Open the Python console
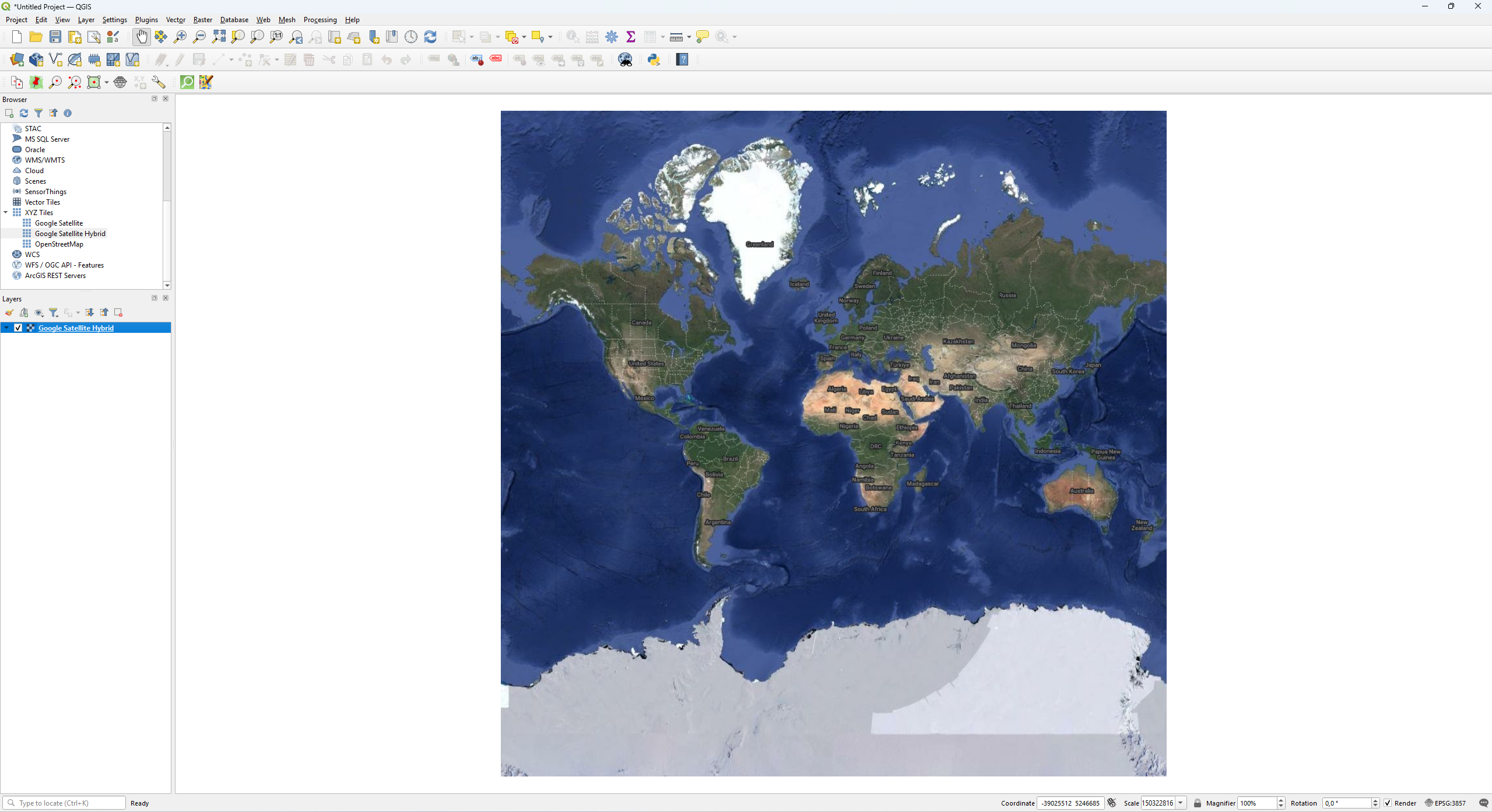Screen dimensions: 1492x812 click(x=654, y=59)
